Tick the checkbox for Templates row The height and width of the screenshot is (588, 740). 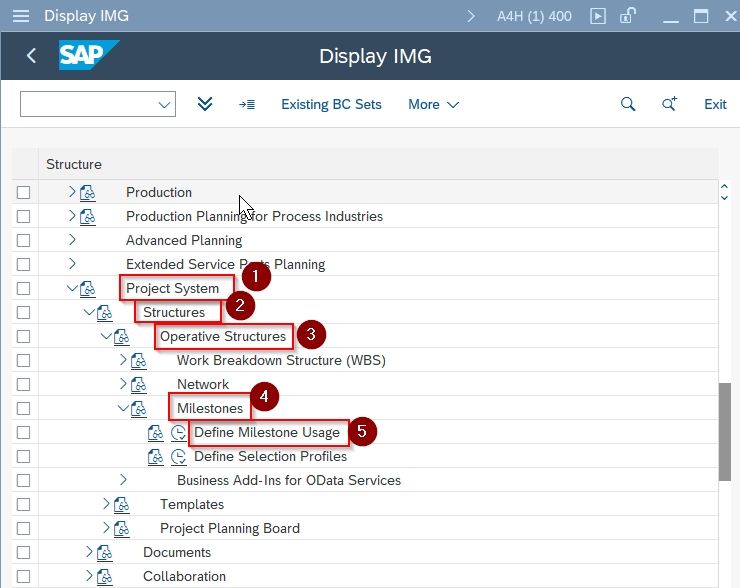24,504
